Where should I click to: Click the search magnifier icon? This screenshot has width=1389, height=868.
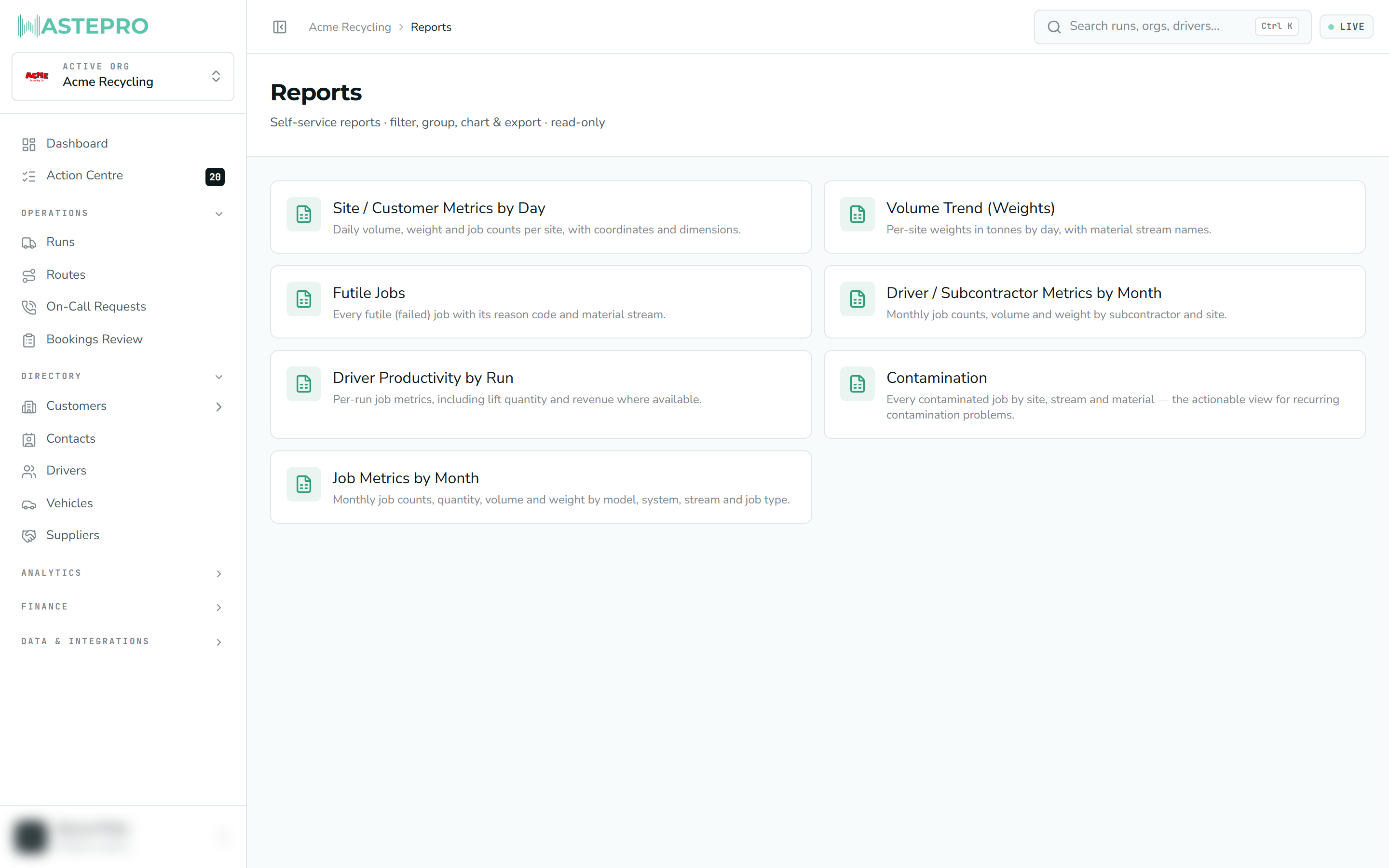point(1054,27)
